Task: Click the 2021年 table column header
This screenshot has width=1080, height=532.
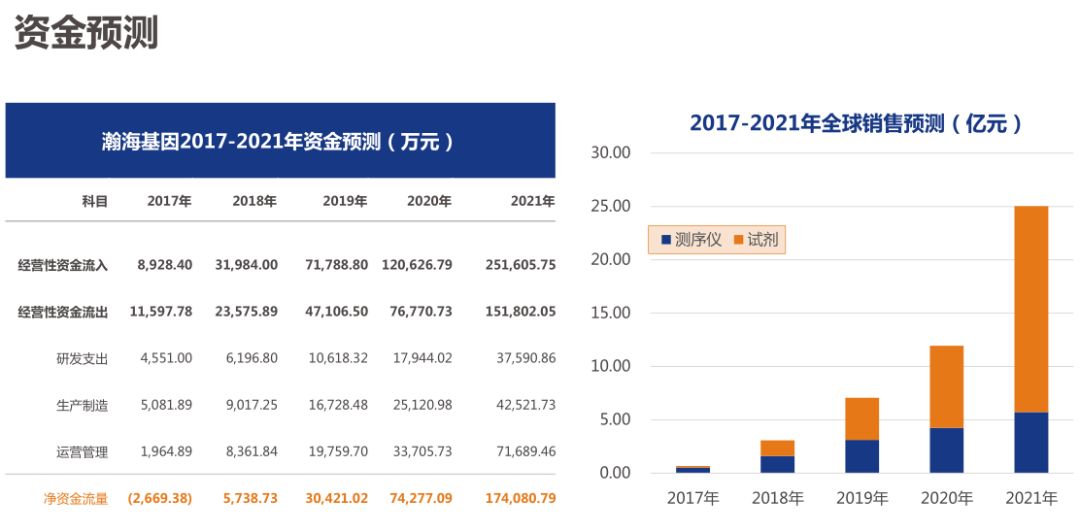Action: pos(533,202)
